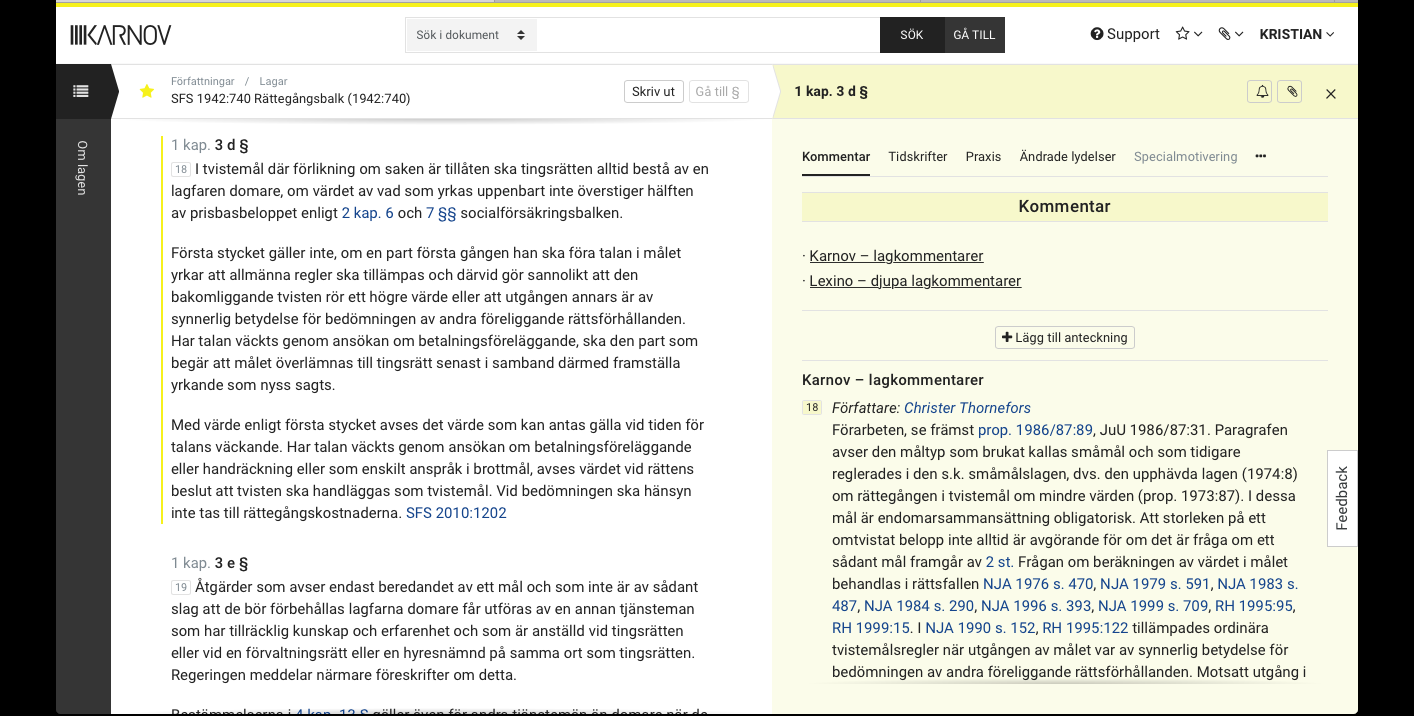Select the Kommentar tab
This screenshot has height=716, width=1414.
[836, 157]
